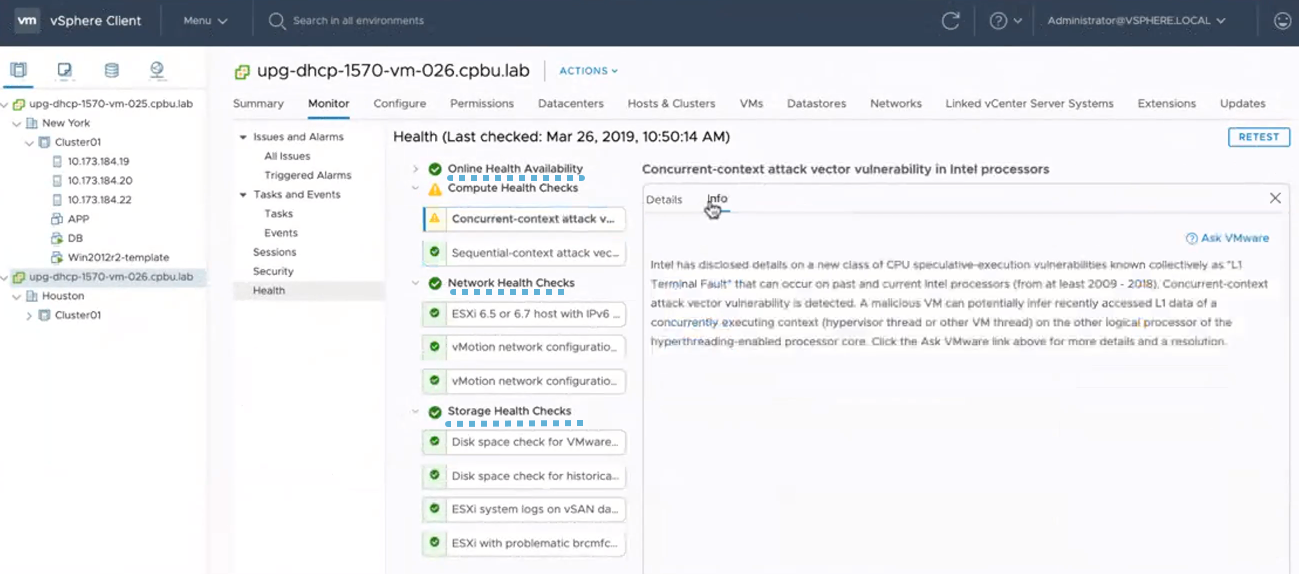Expand Online Health Availability group
The height and width of the screenshot is (574, 1299).
tap(416, 169)
